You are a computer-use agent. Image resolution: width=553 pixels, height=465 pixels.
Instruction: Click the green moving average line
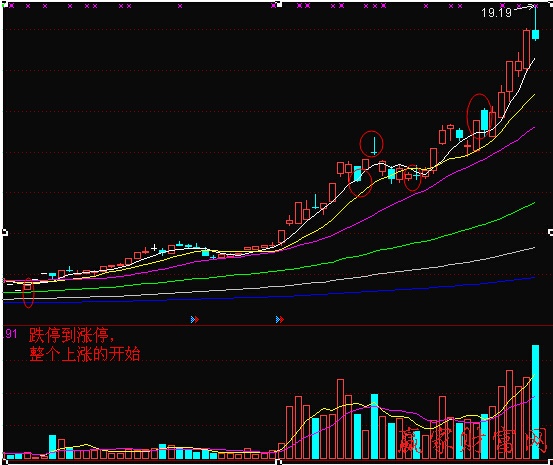point(268,272)
